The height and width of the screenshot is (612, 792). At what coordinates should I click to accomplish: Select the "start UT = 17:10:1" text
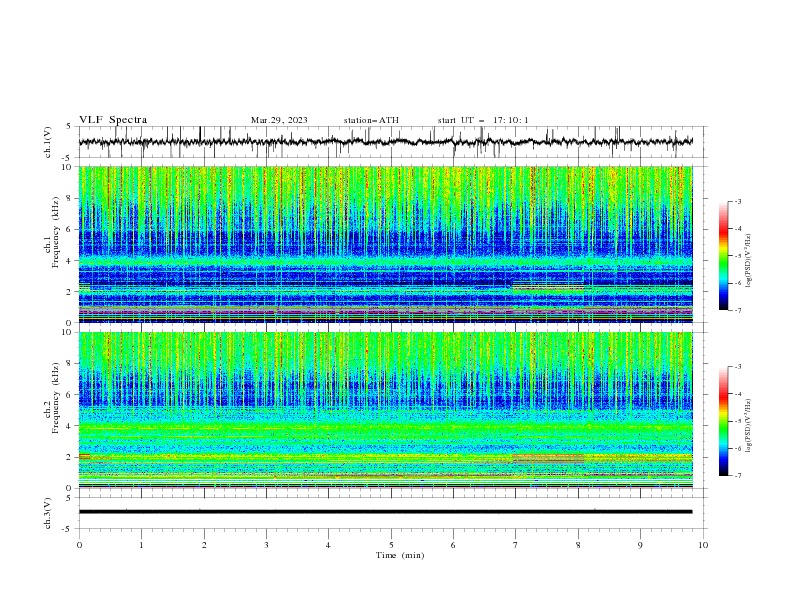tap(483, 120)
